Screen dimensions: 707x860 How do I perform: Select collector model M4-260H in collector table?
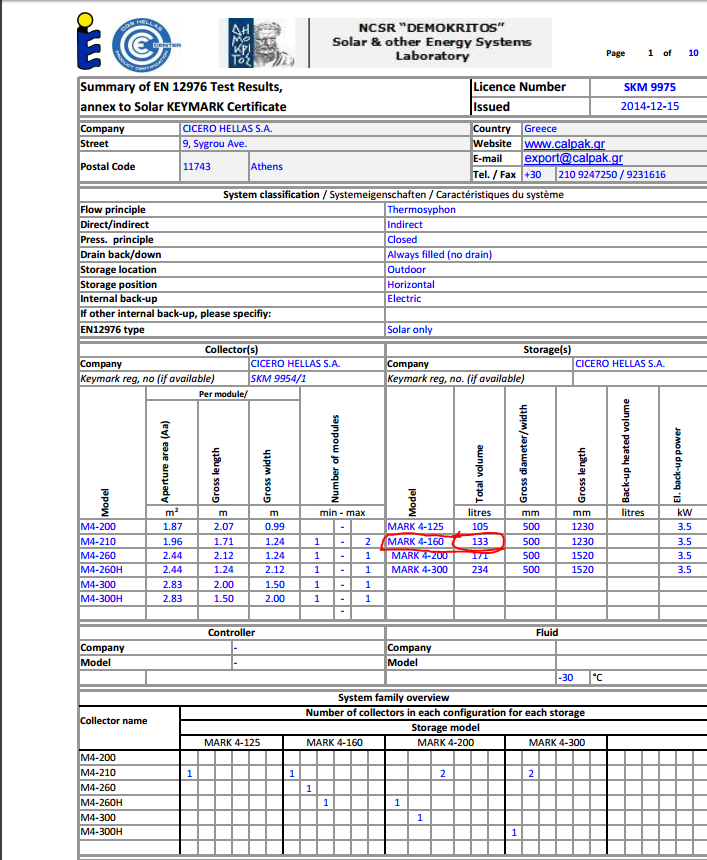pyautogui.click(x=101, y=570)
